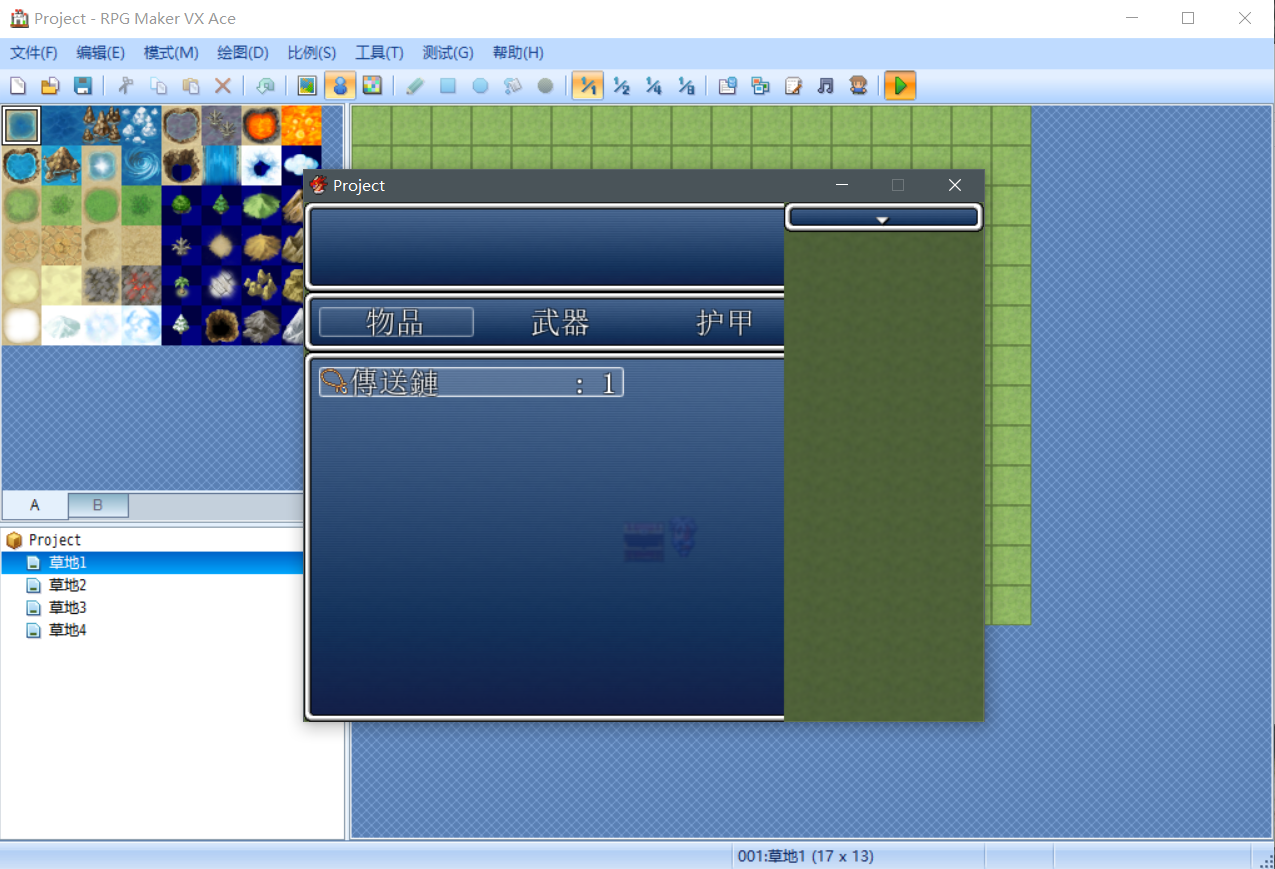This screenshot has width=1275, height=869.
Task: Create a new project via toolbar icon
Action: coord(18,86)
